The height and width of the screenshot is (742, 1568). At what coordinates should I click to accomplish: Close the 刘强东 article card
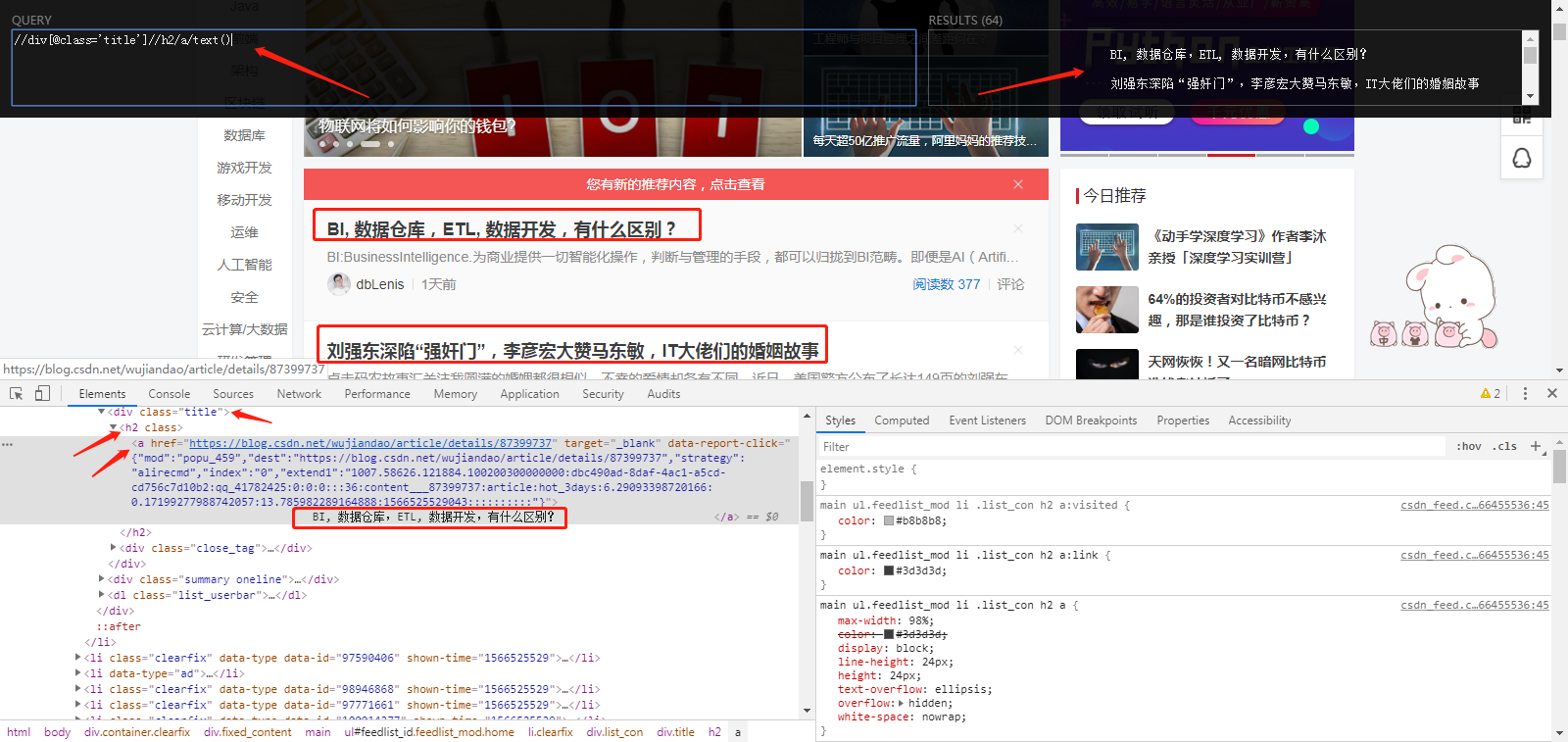pos(1018,349)
